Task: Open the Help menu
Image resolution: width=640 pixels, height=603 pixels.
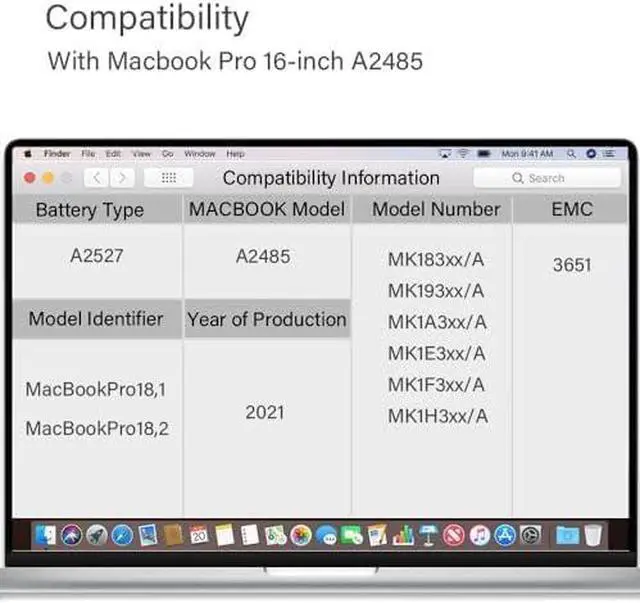Action: click(x=235, y=154)
